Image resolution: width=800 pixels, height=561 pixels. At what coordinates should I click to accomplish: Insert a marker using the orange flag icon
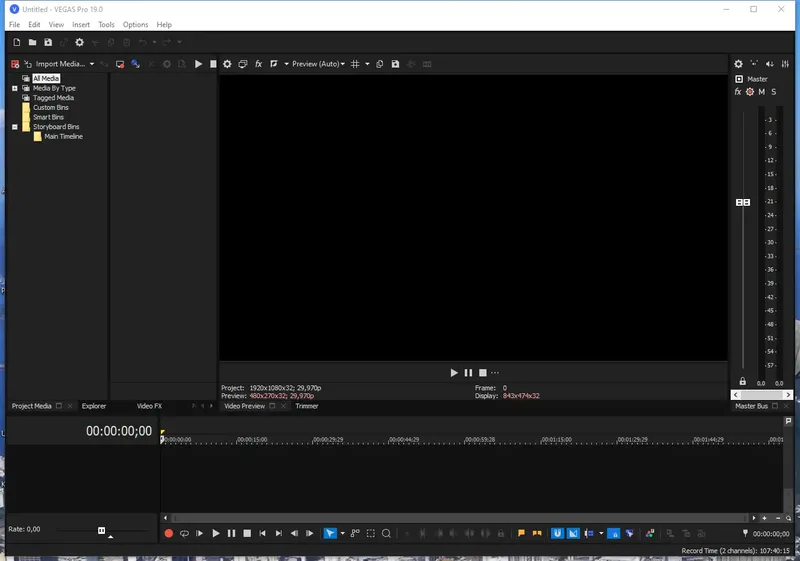[x=521, y=533]
